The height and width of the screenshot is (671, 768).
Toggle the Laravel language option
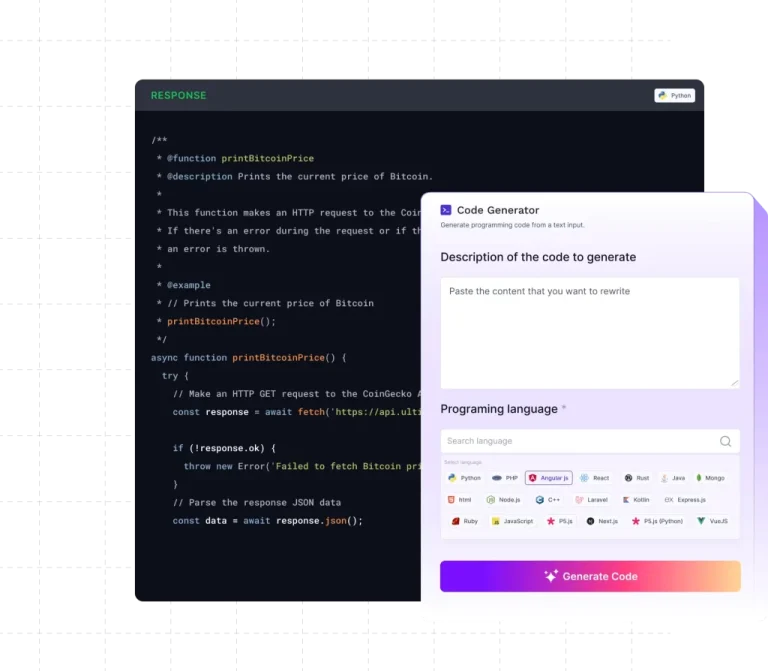(591, 499)
